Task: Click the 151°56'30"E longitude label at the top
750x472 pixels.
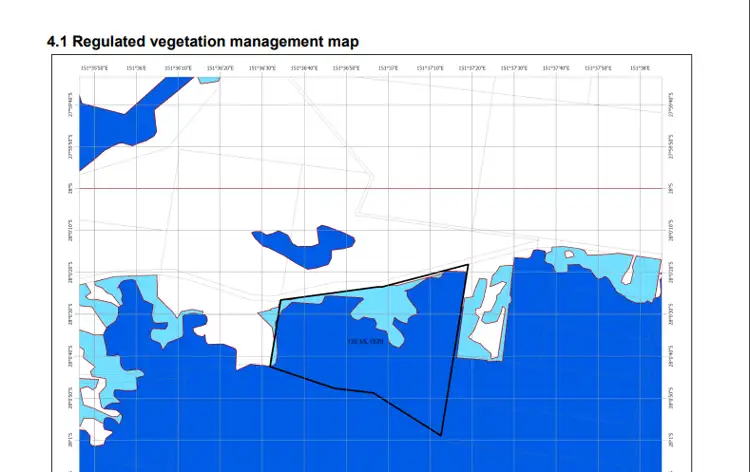Action: 261,69
